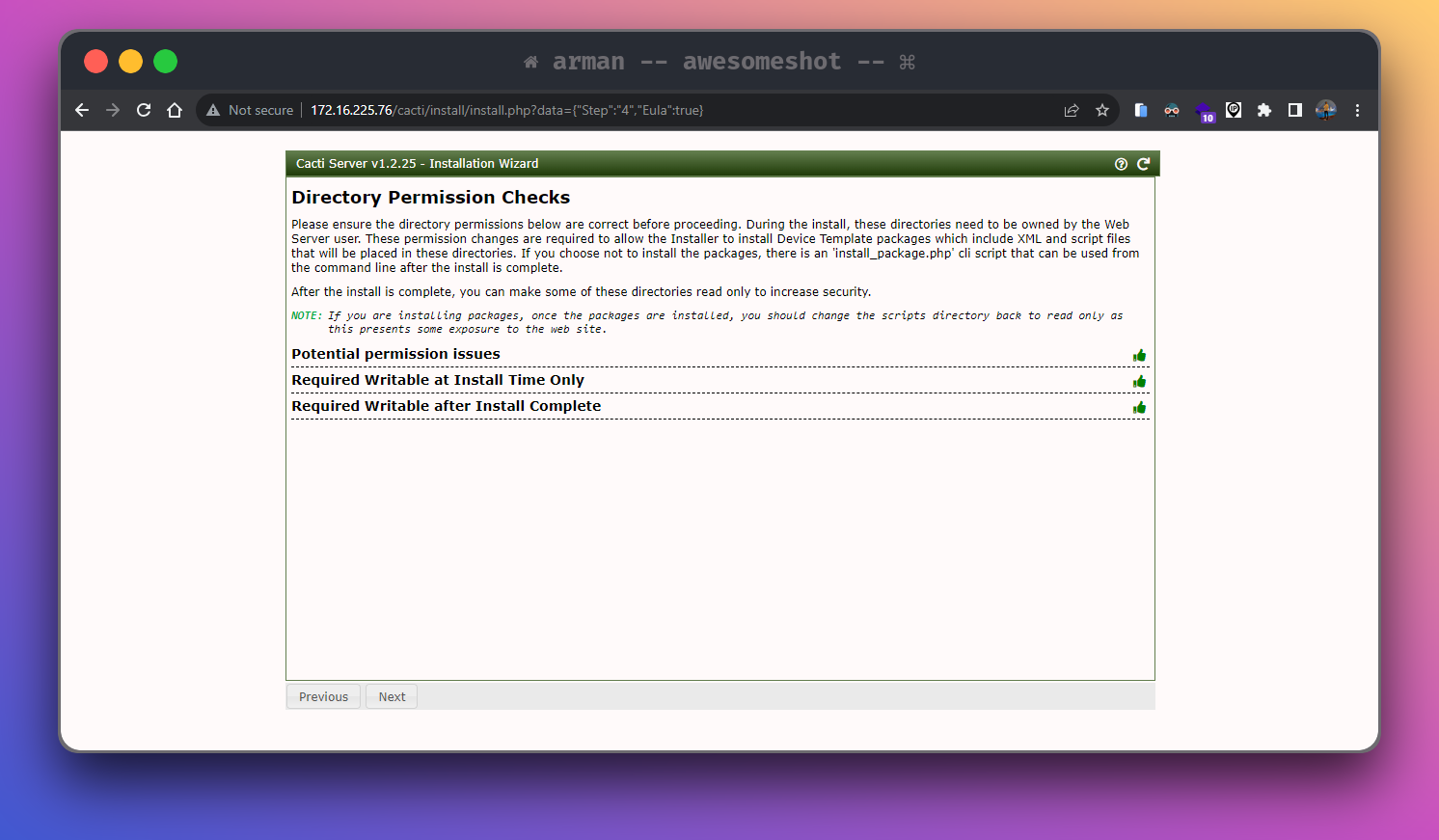Click the wizard refresh icon in header
Image resolution: width=1439 pixels, height=840 pixels.
pyautogui.click(x=1144, y=164)
